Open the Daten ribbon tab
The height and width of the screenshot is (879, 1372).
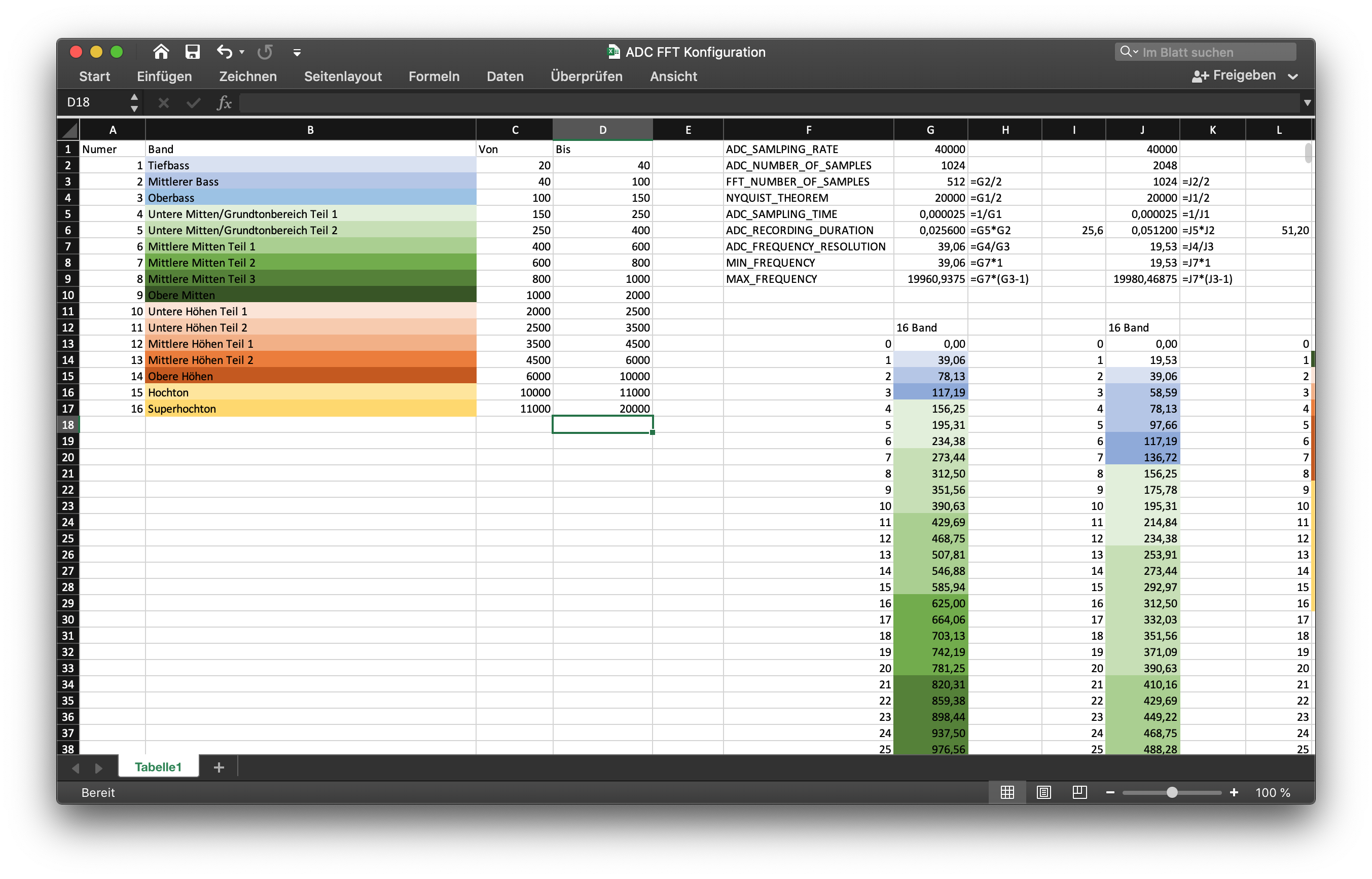[505, 77]
